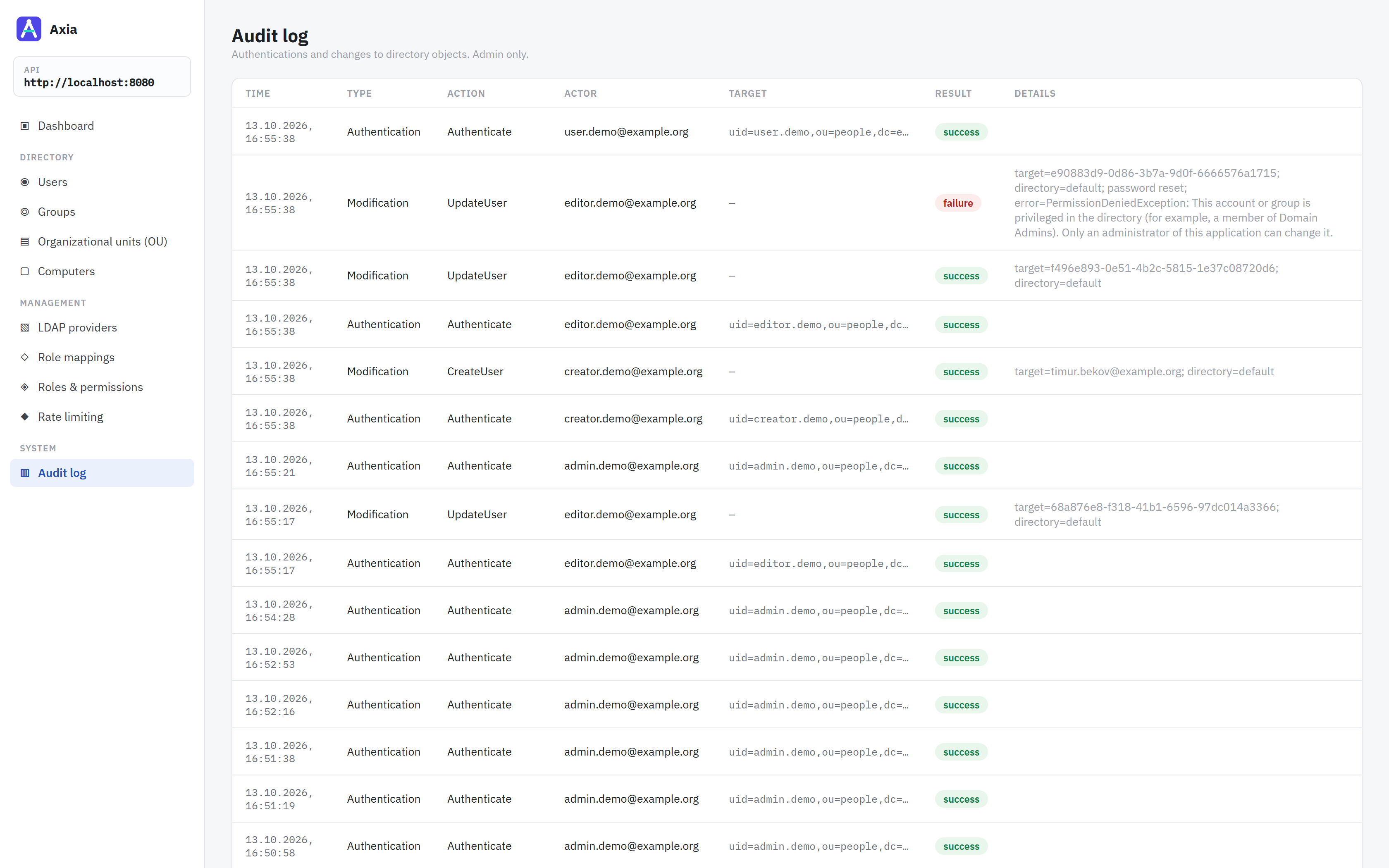The image size is (1389, 868).
Task: Click the RESULT column header
Action: click(x=953, y=93)
